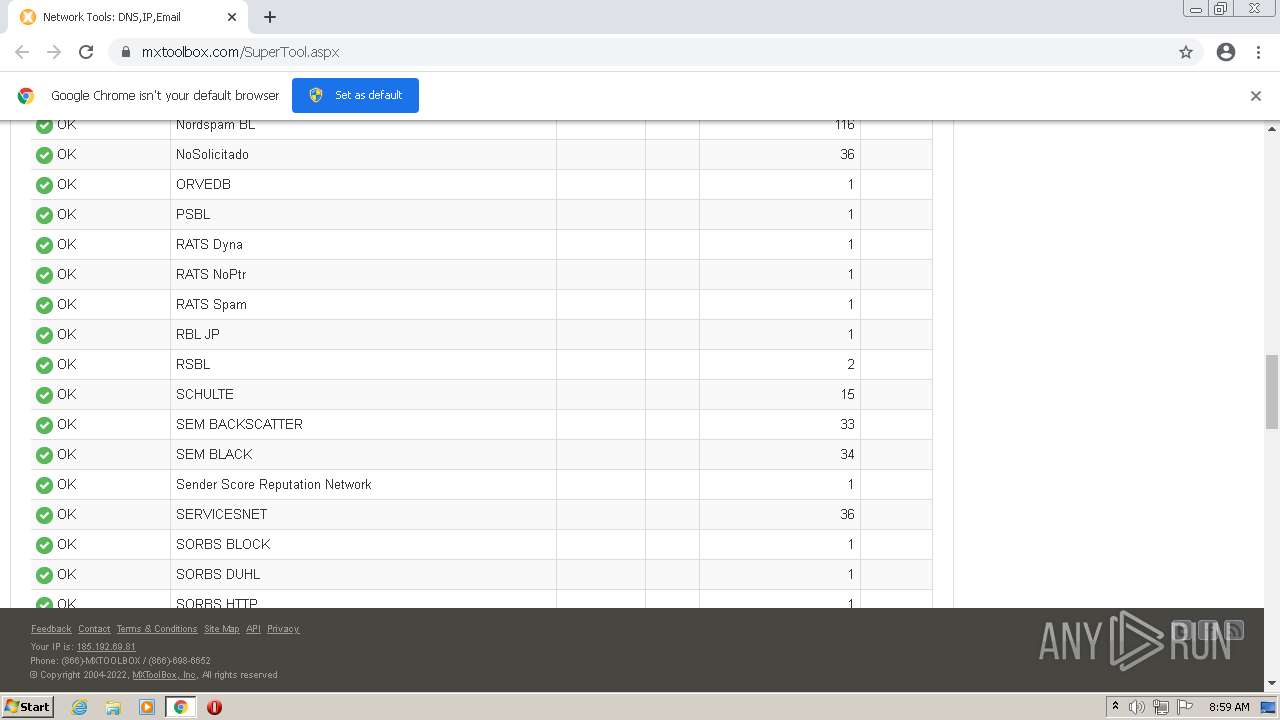Click the green check icon in RSBL row
Screen dimensions: 1280x720
(x=44, y=365)
